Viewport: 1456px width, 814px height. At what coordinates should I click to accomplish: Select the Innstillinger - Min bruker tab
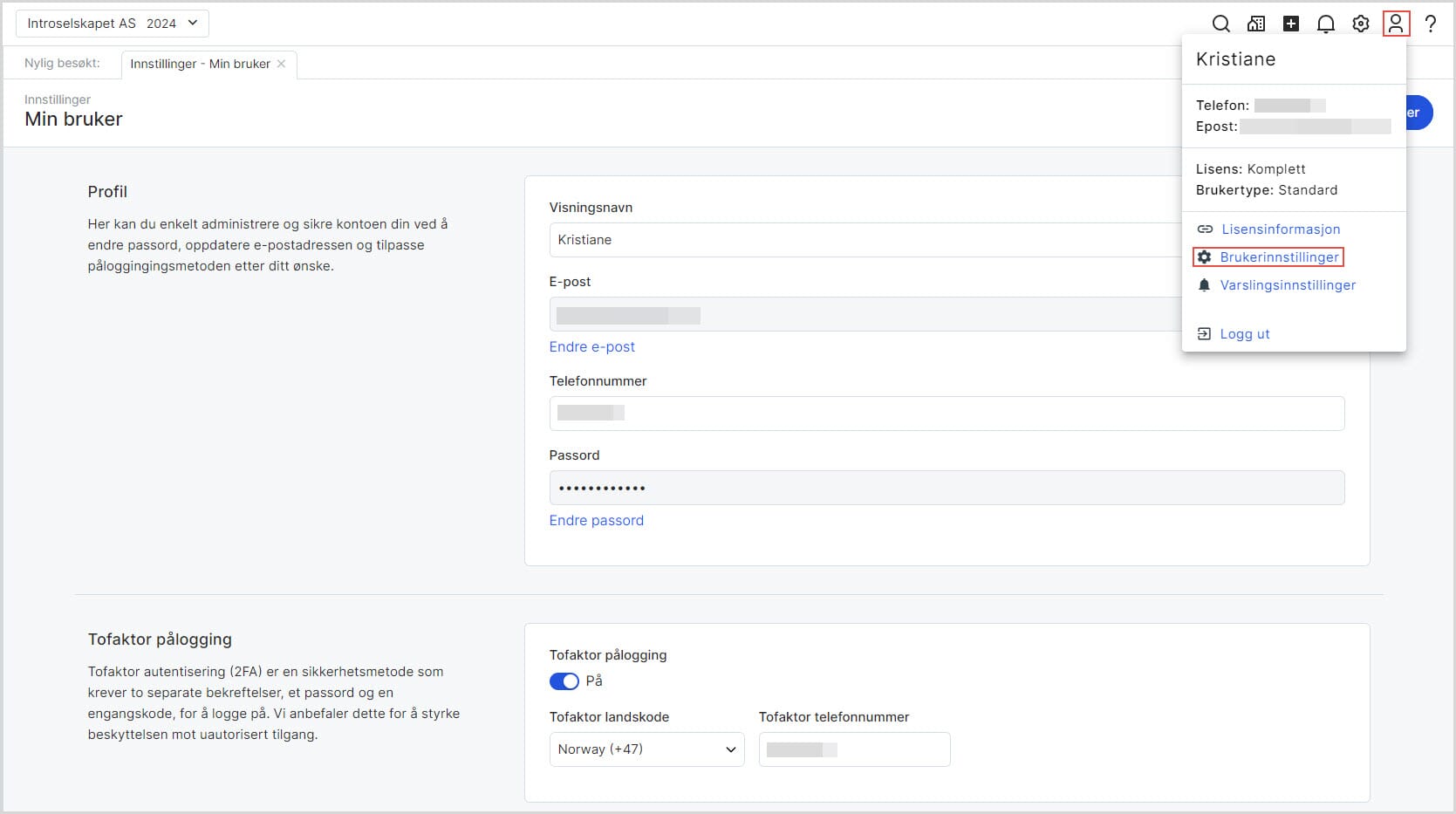(x=200, y=64)
